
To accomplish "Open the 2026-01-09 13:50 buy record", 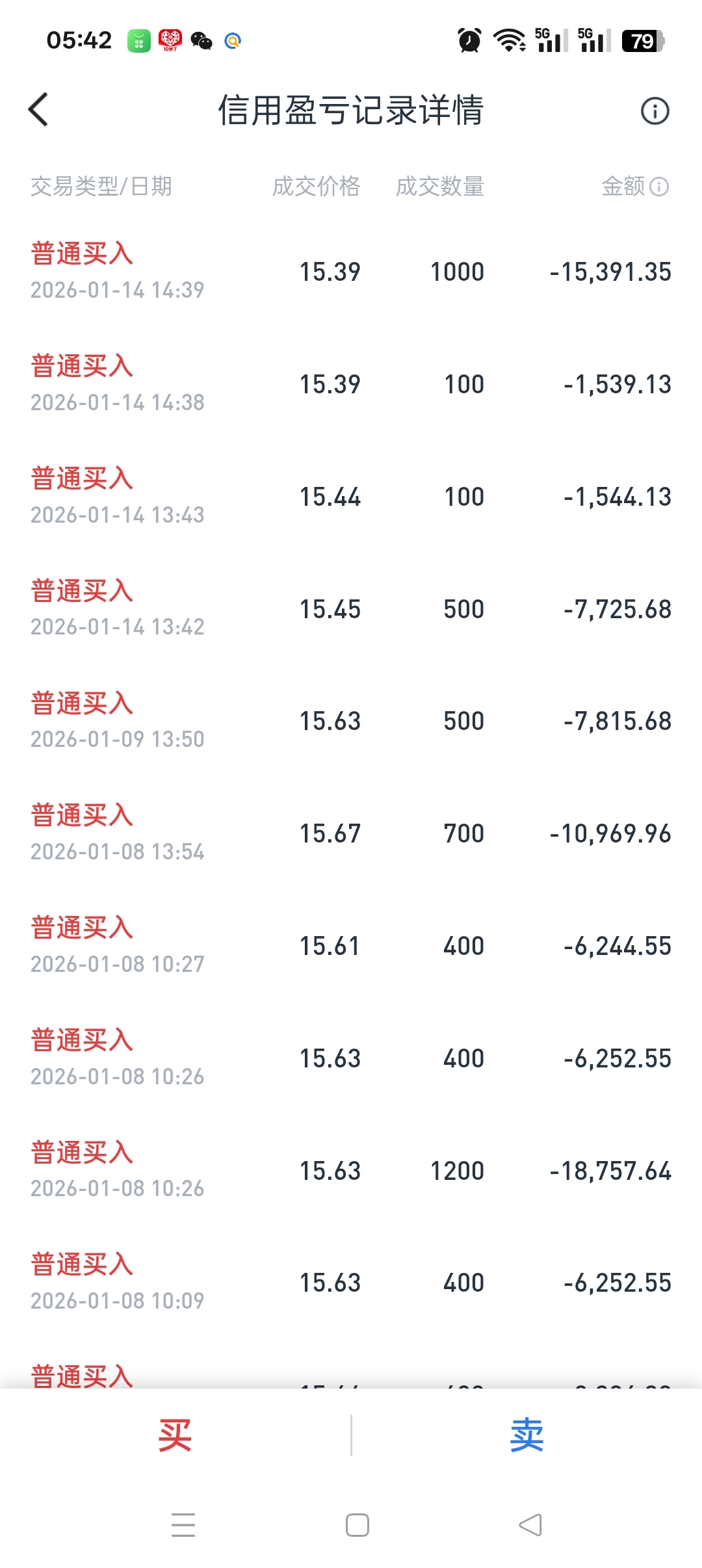I will [x=351, y=721].
